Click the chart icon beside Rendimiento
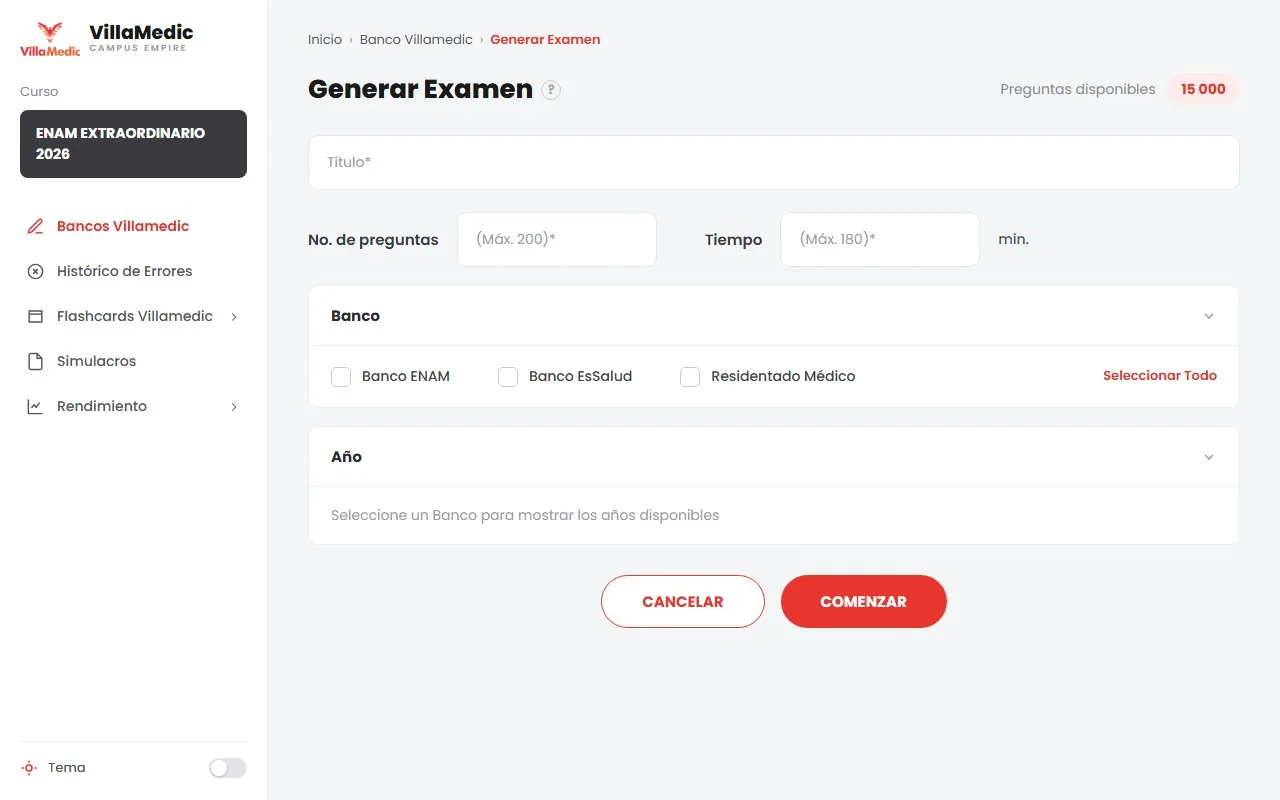The height and width of the screenshot is (800, 1280). click(35, 406)
